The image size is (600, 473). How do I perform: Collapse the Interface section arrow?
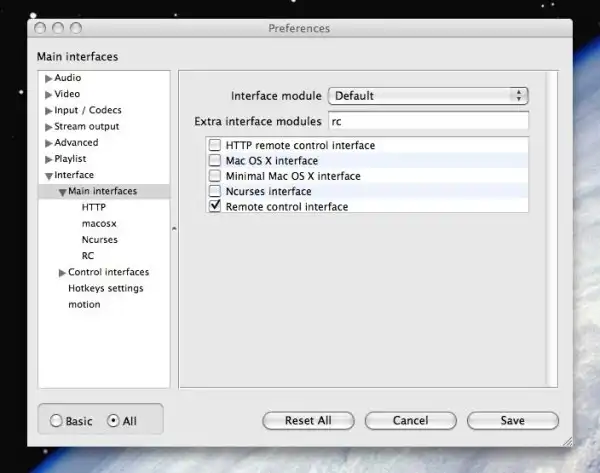coord(49,176)
